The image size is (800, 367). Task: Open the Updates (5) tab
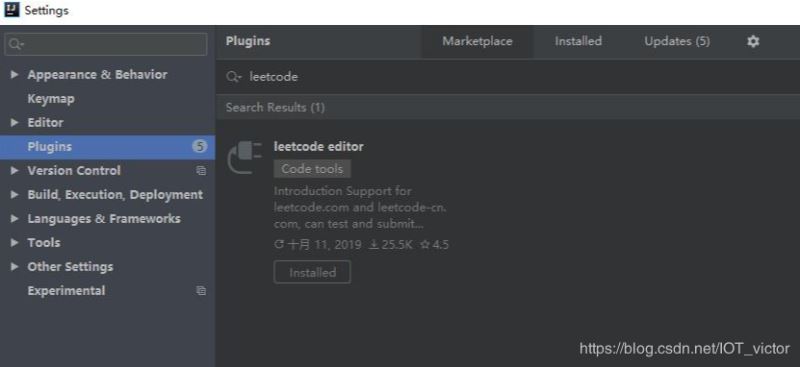point(677,41)
